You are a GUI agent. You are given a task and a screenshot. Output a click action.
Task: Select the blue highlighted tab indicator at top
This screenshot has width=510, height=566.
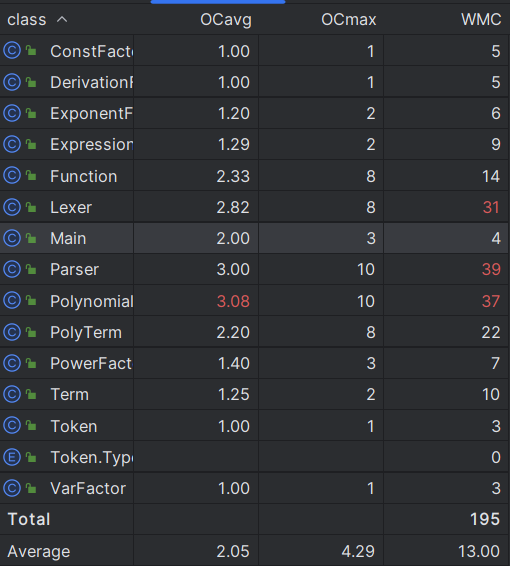point(218,2)
